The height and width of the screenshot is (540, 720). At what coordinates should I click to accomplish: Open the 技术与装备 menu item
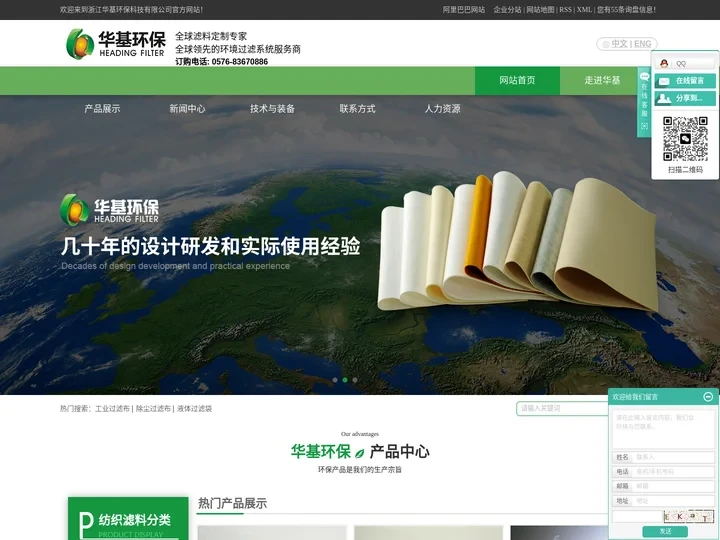tap(272, 109)
